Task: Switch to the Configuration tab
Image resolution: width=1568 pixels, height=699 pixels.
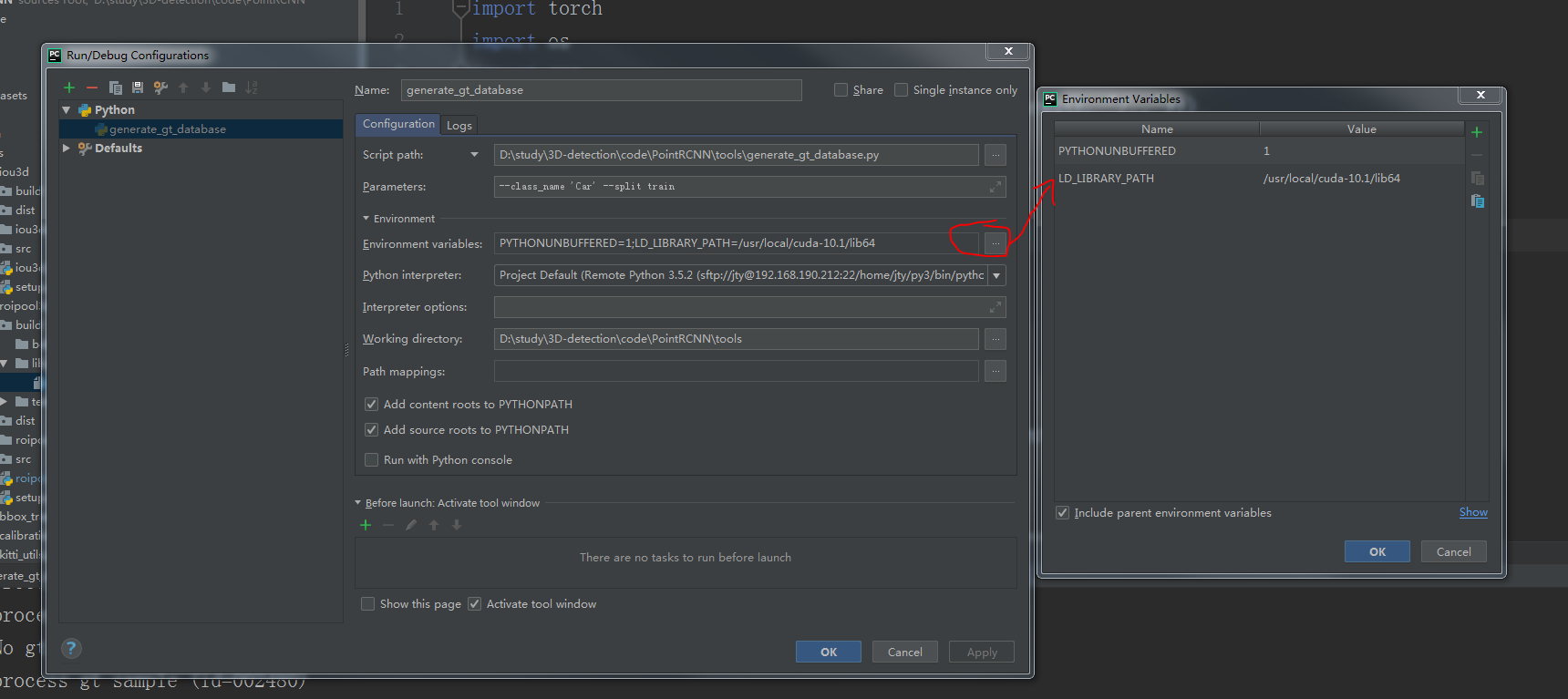Action: (x=398, y=124)
